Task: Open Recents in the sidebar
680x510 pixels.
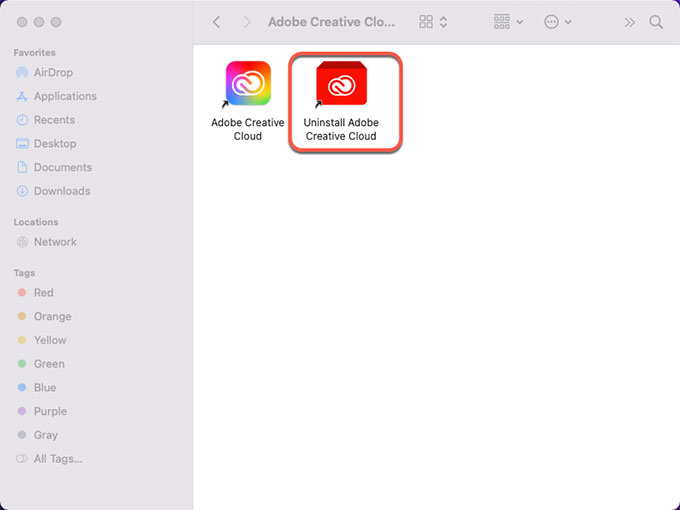Action: coord(54,120)
